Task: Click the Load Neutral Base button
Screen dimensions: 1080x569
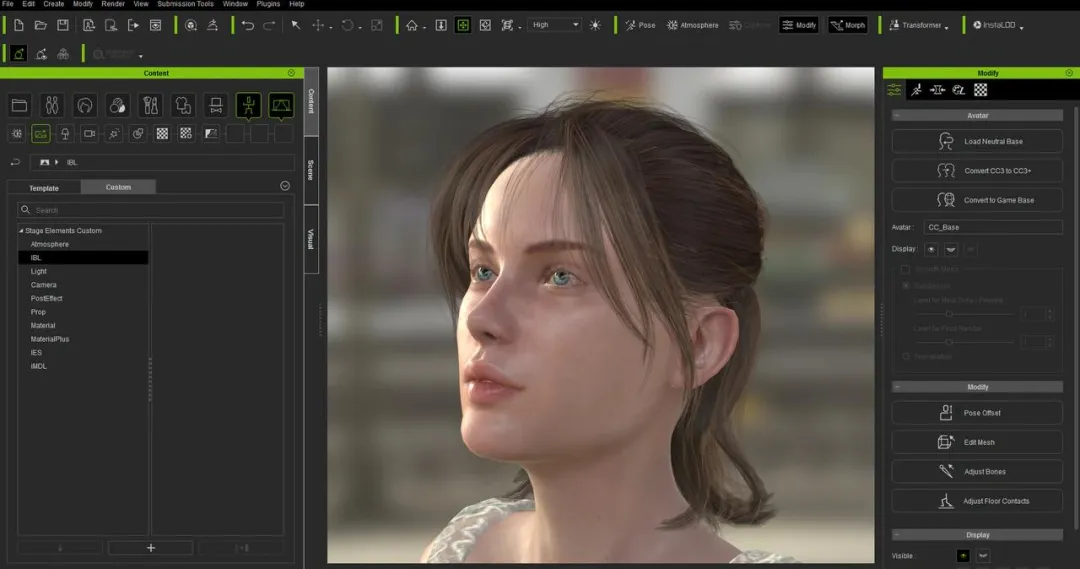Action: click(x=976, y=142)
